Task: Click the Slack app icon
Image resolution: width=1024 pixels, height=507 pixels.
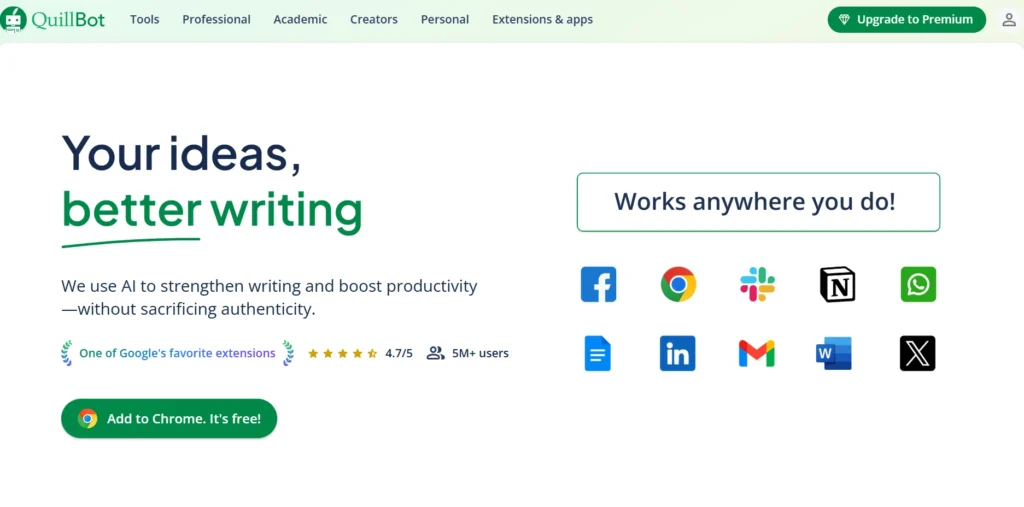Action: [757, 284]
